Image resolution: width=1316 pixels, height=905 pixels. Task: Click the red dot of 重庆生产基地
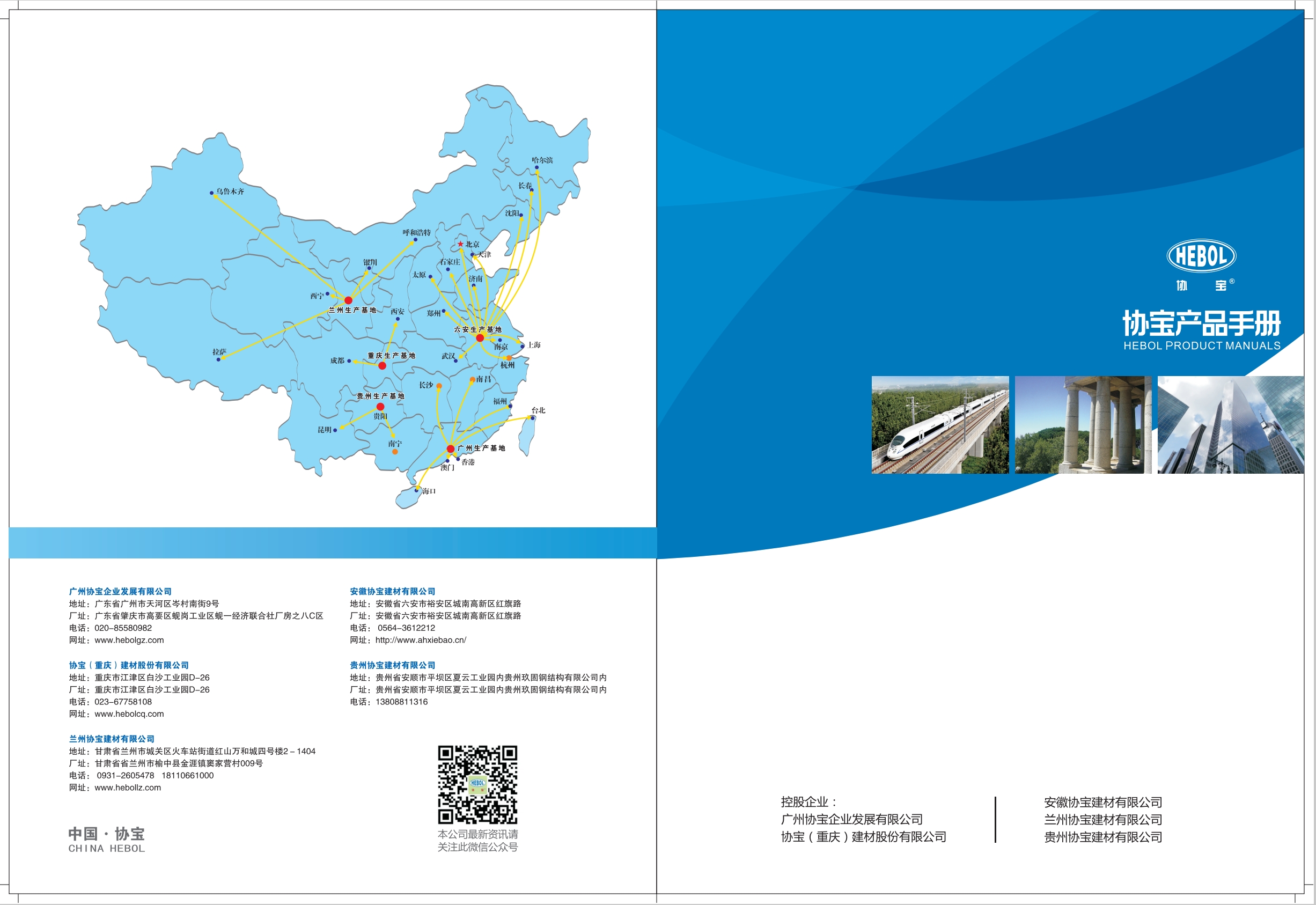[x=382, y=366]
